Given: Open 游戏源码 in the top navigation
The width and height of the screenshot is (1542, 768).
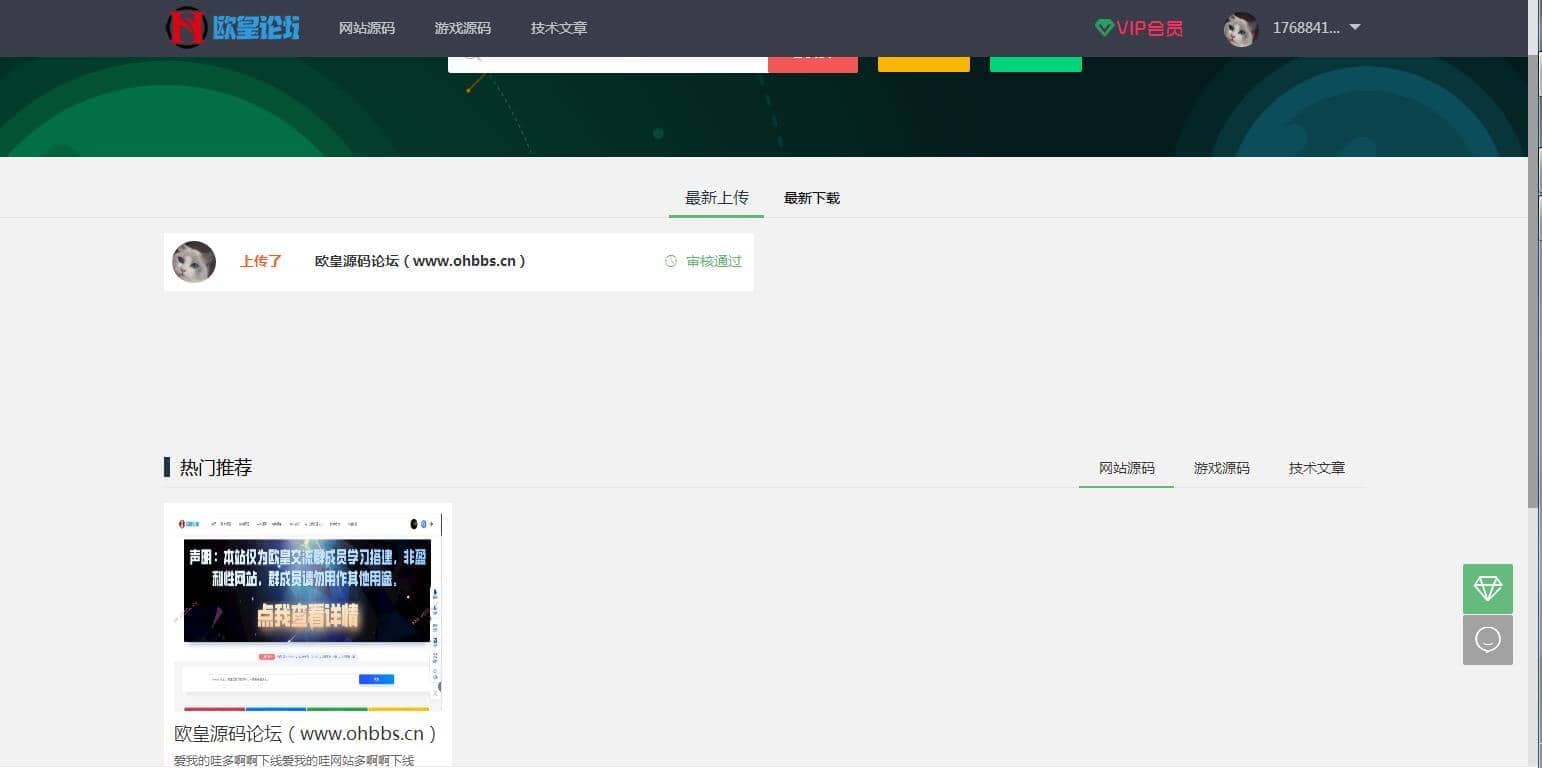Looking at the screenshot, I should (462, 28).
